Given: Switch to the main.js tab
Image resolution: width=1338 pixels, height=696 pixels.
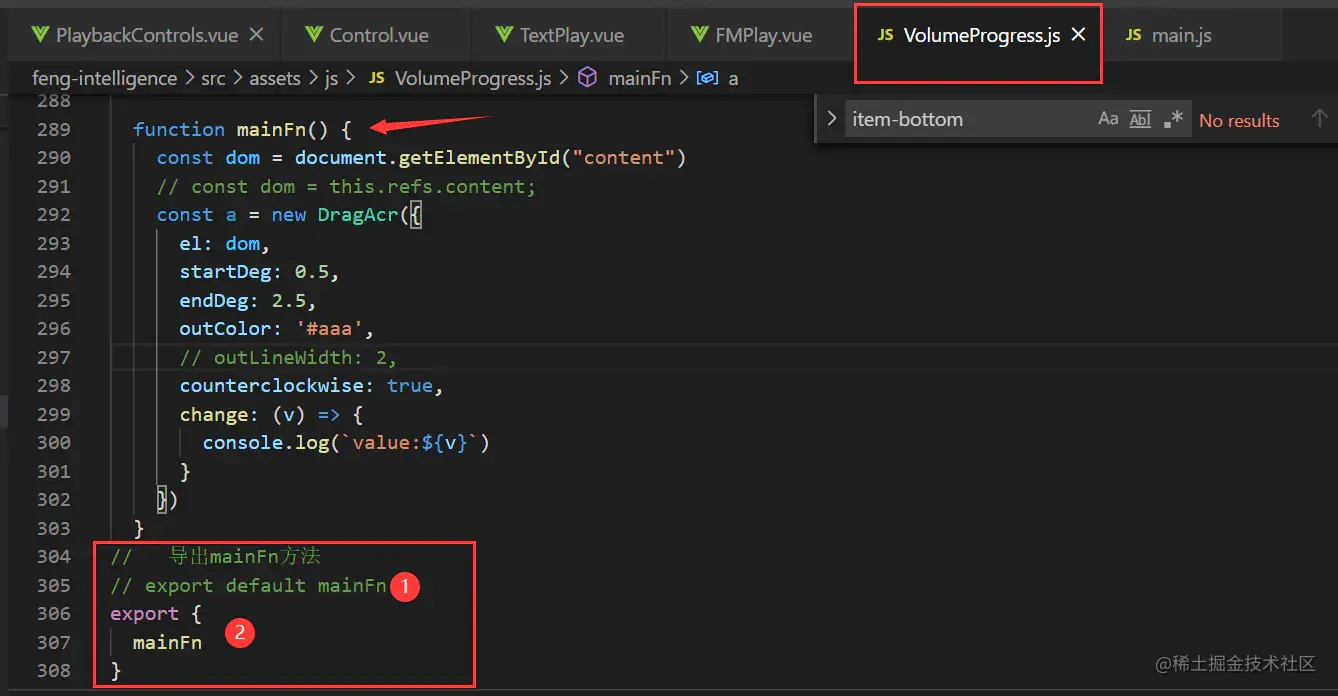Looking at the screenshot, I should [1181, 36].
